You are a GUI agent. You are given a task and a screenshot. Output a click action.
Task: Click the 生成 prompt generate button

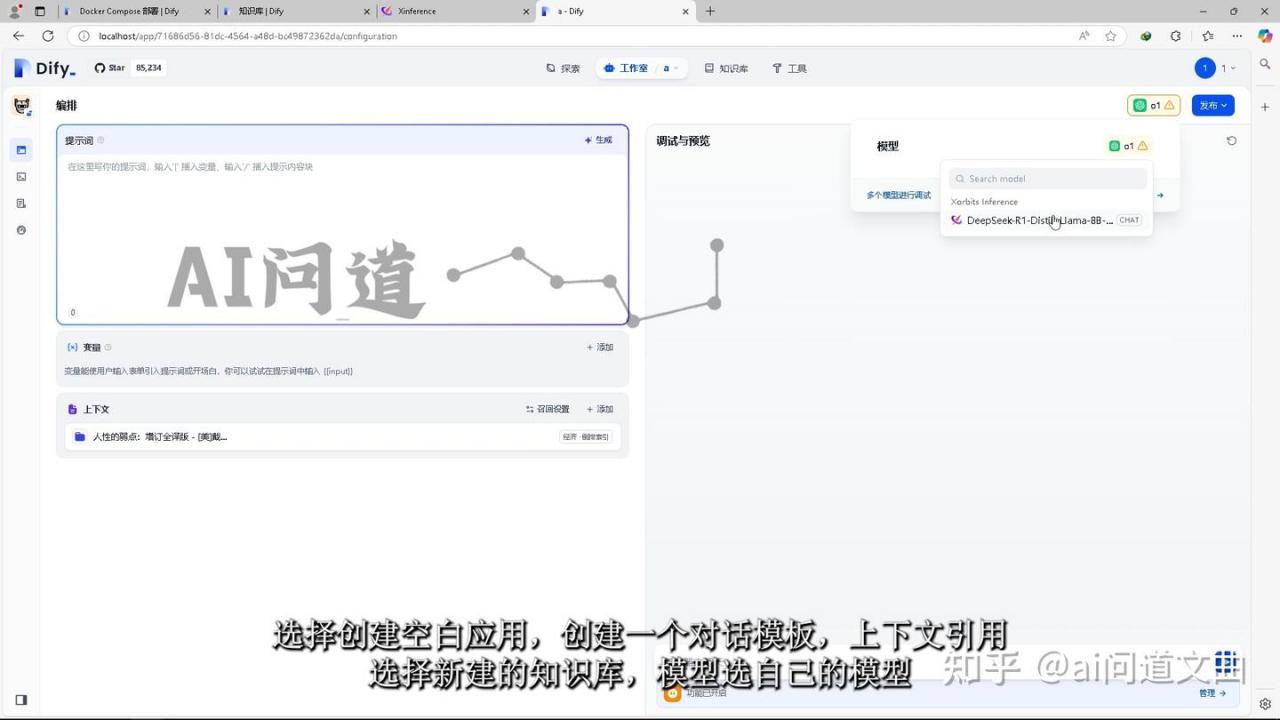tap(598, 140)
